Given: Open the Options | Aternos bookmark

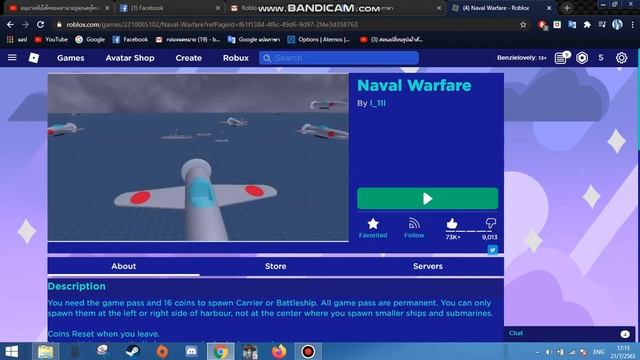Looking at the screenshot, I should click(319, 40).
